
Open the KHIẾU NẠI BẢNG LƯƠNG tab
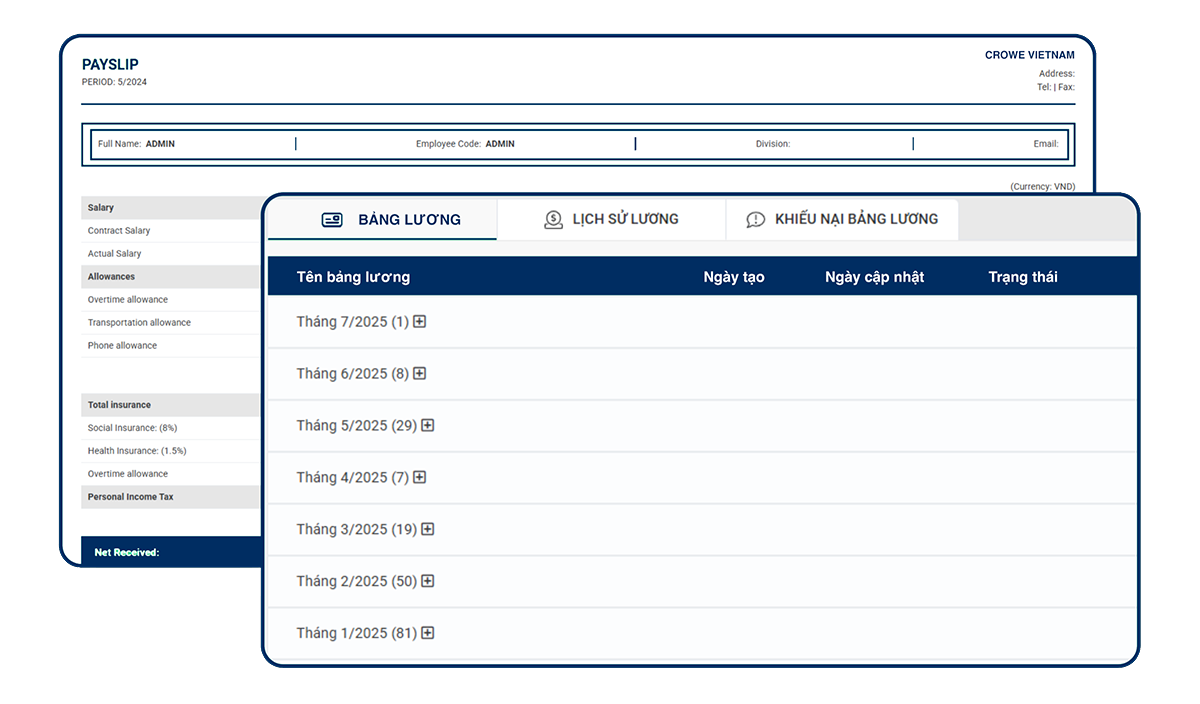pos(842,220)
